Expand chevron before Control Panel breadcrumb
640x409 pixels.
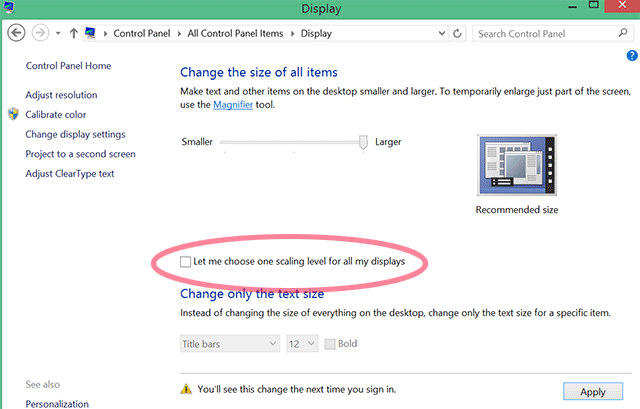pos(105,33)
